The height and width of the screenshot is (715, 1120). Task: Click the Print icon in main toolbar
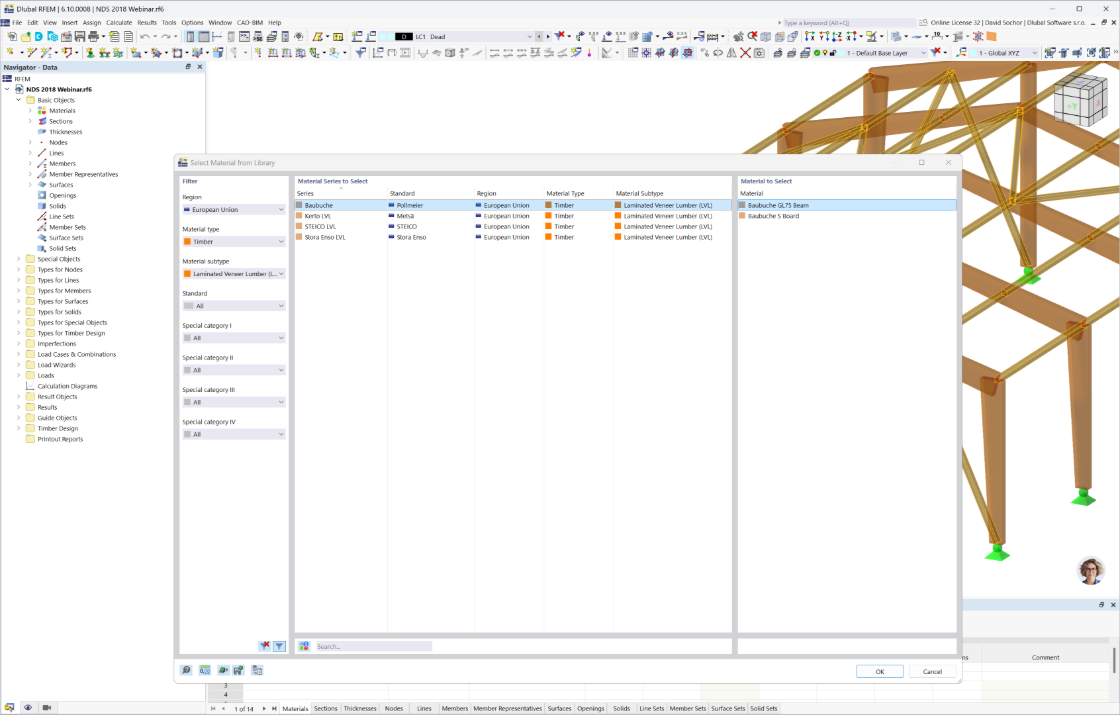coord(93,36)
